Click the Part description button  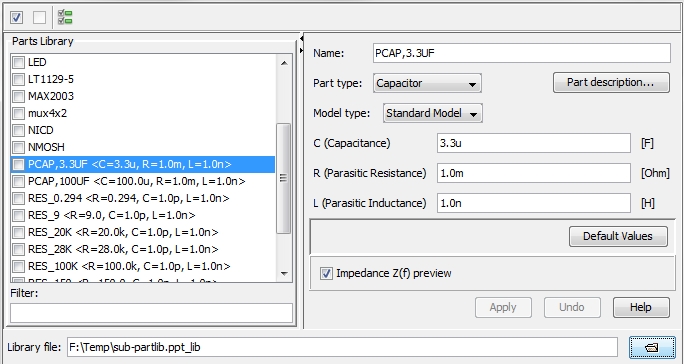[x=611, y=82]
